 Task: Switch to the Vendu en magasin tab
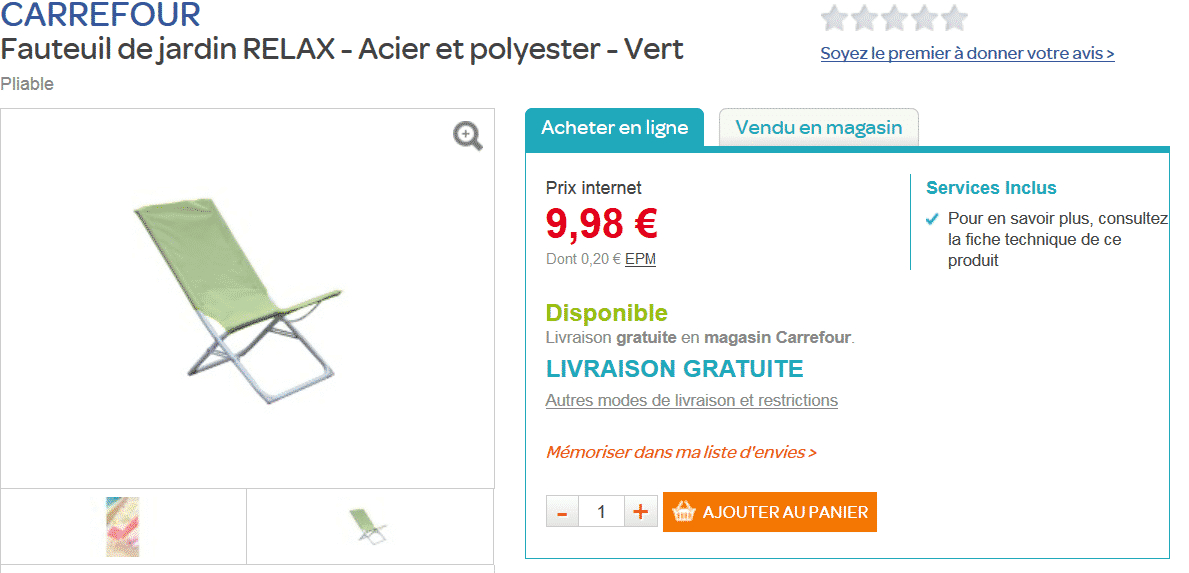819,127
